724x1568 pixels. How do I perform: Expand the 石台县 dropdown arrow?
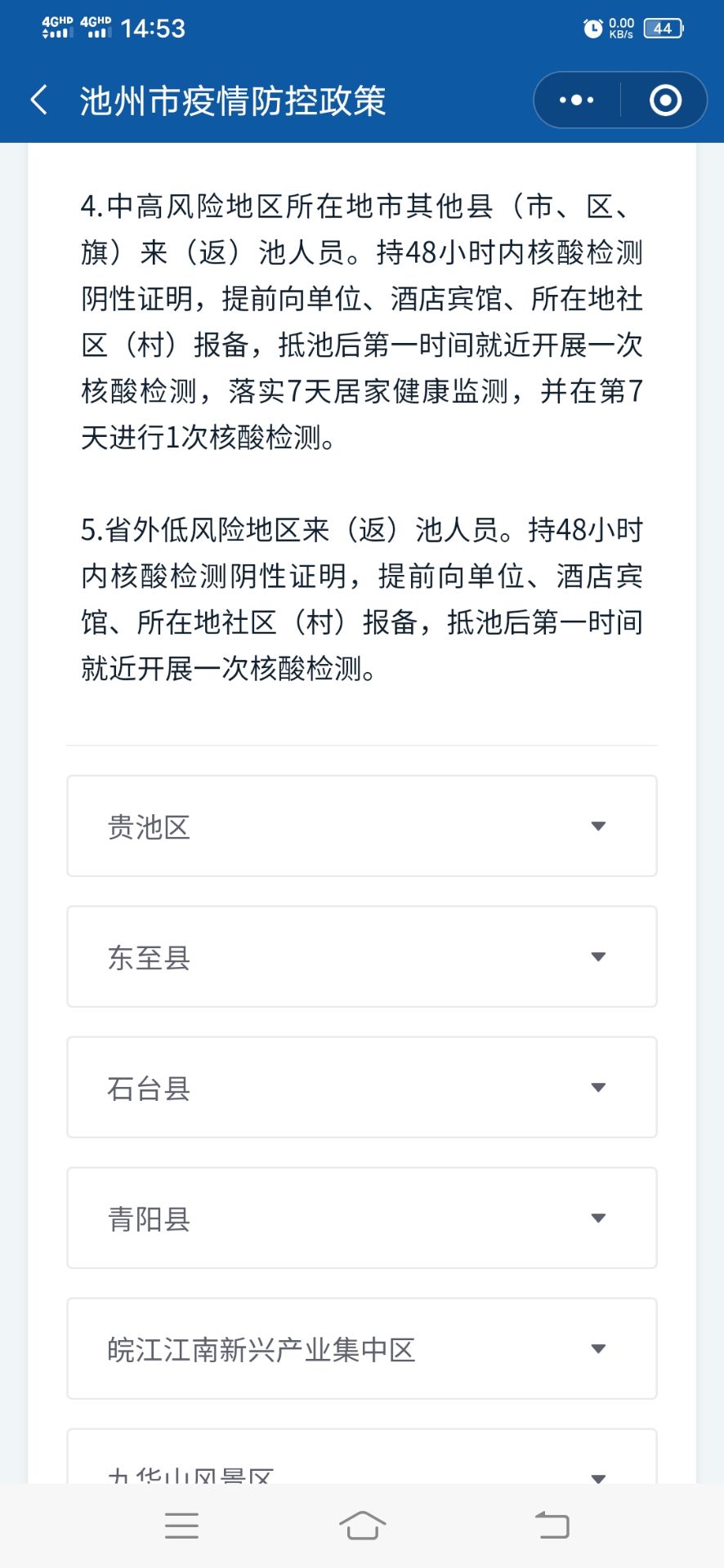click(x=598, y=1088)
